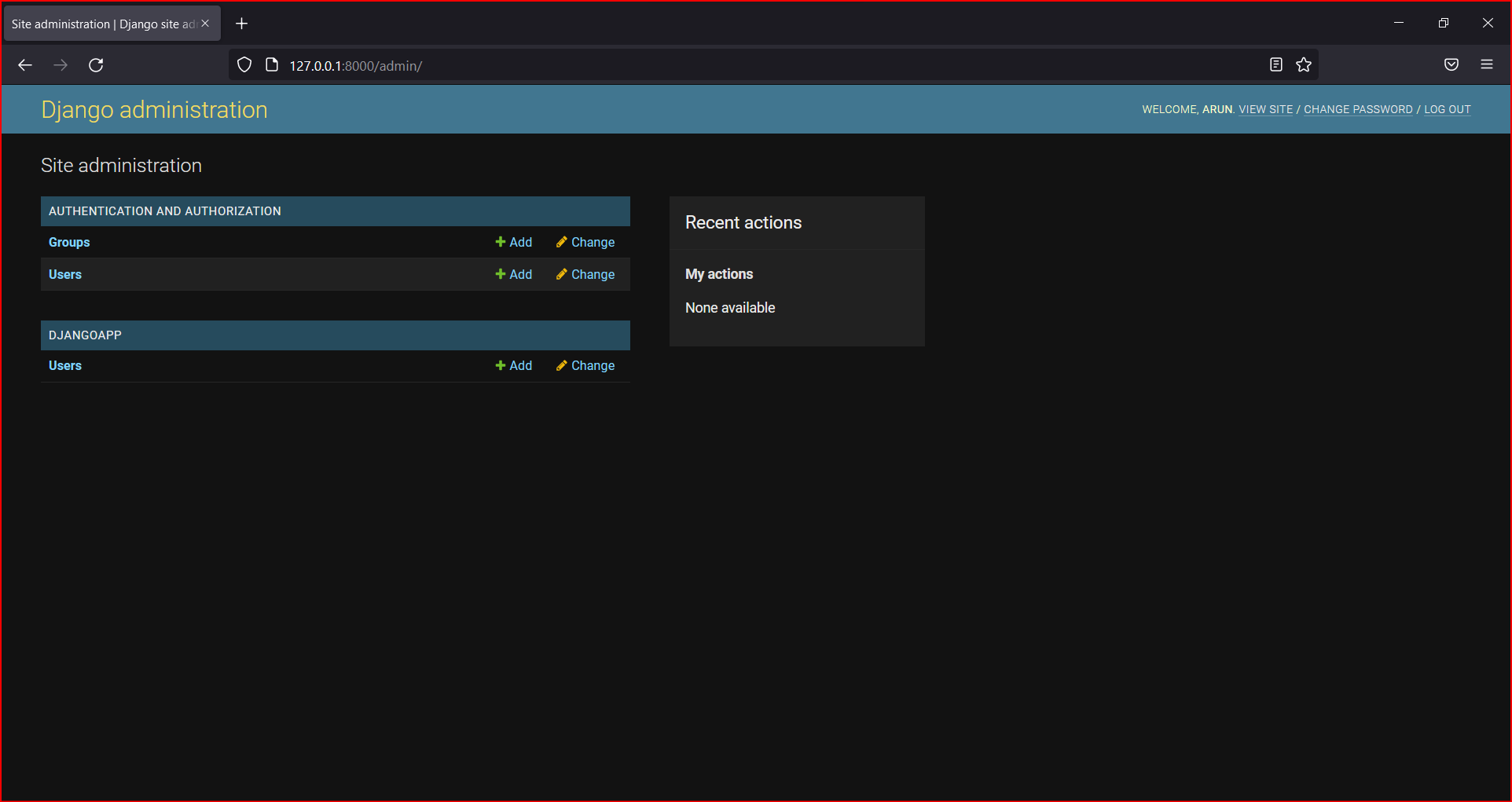Open Users under Authentication and Authorization
Image resolution: width=1512 pixels, height=802 pixels.
(65, 275)
